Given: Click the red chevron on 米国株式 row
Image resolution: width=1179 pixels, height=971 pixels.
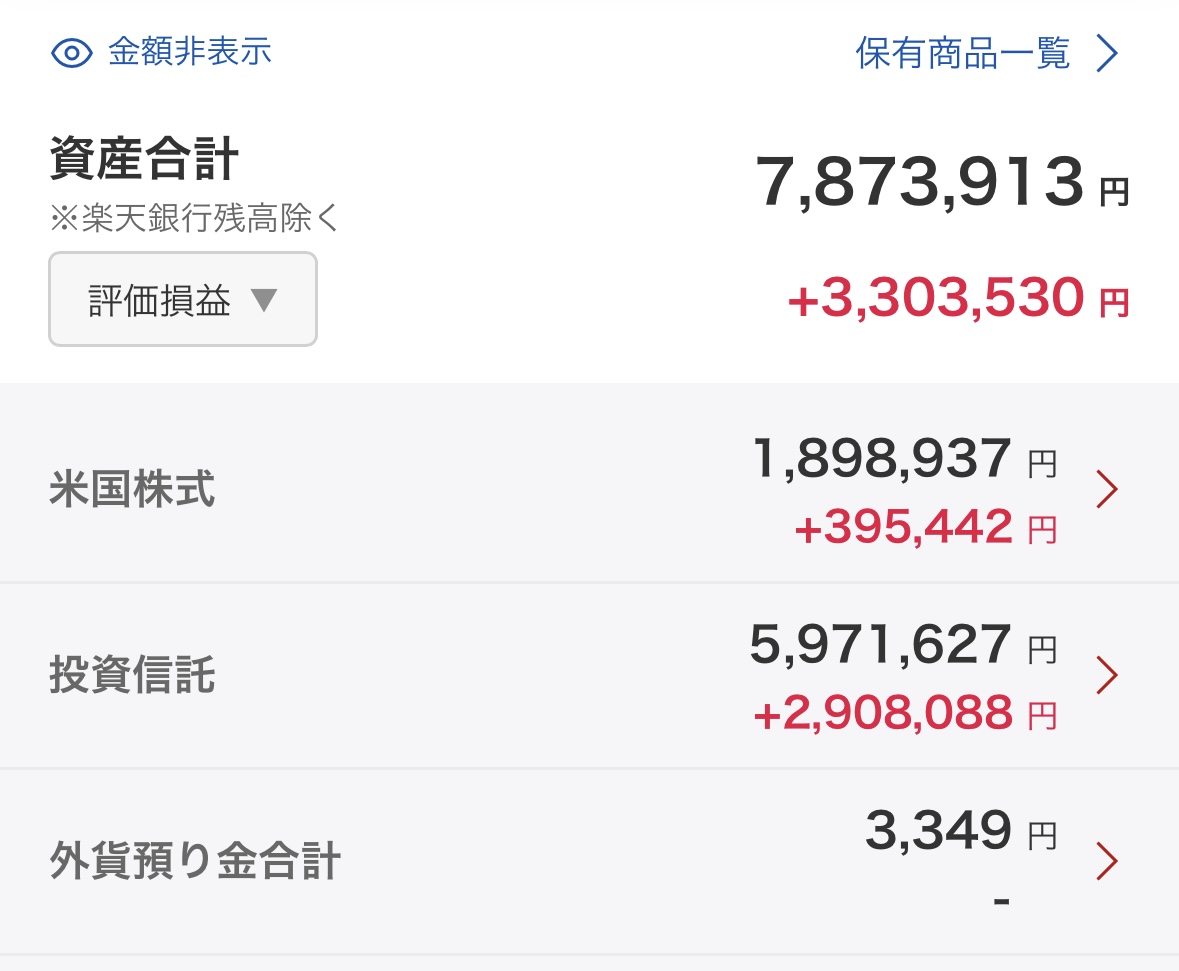Looking at the screenshot, I should 1106,490.
